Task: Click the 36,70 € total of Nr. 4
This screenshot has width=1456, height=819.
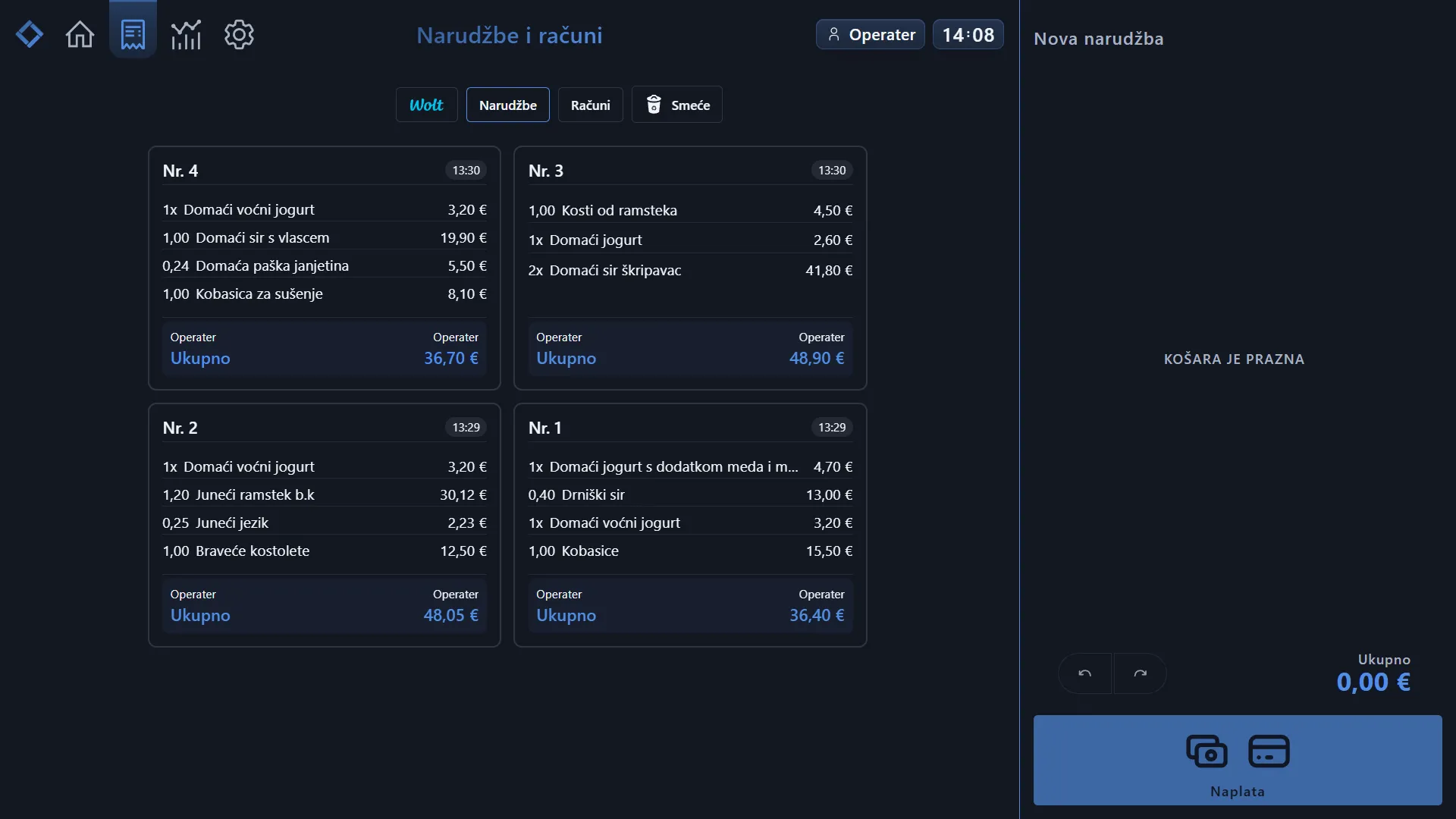Action: point(451,358)
